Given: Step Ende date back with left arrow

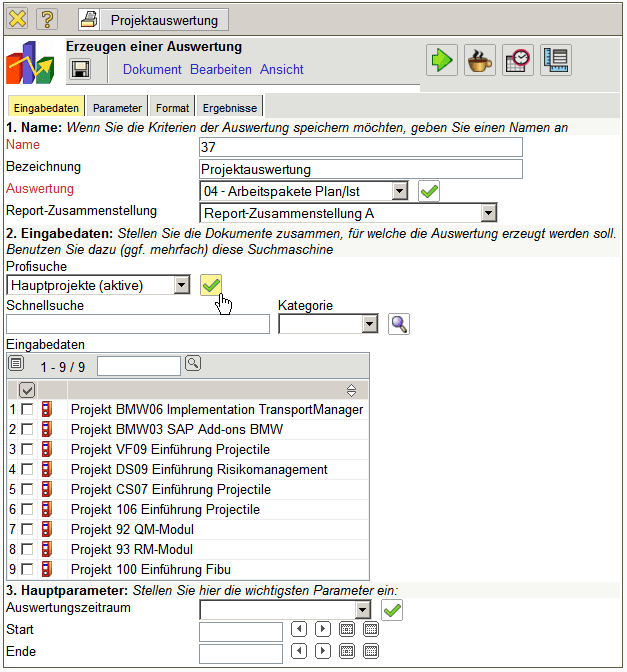Looking at the screenshot, I should tap(299, 651).
